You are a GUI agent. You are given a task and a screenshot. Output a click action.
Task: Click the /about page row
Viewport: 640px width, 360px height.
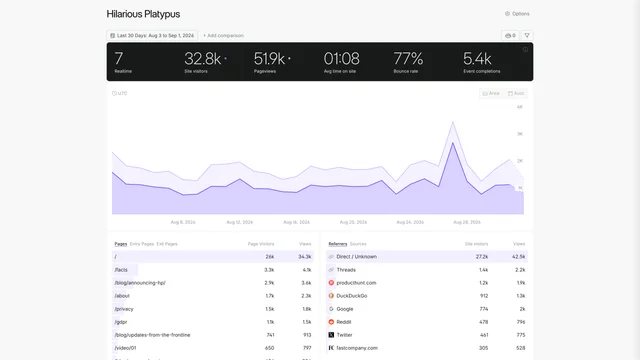tap(213, 296)
